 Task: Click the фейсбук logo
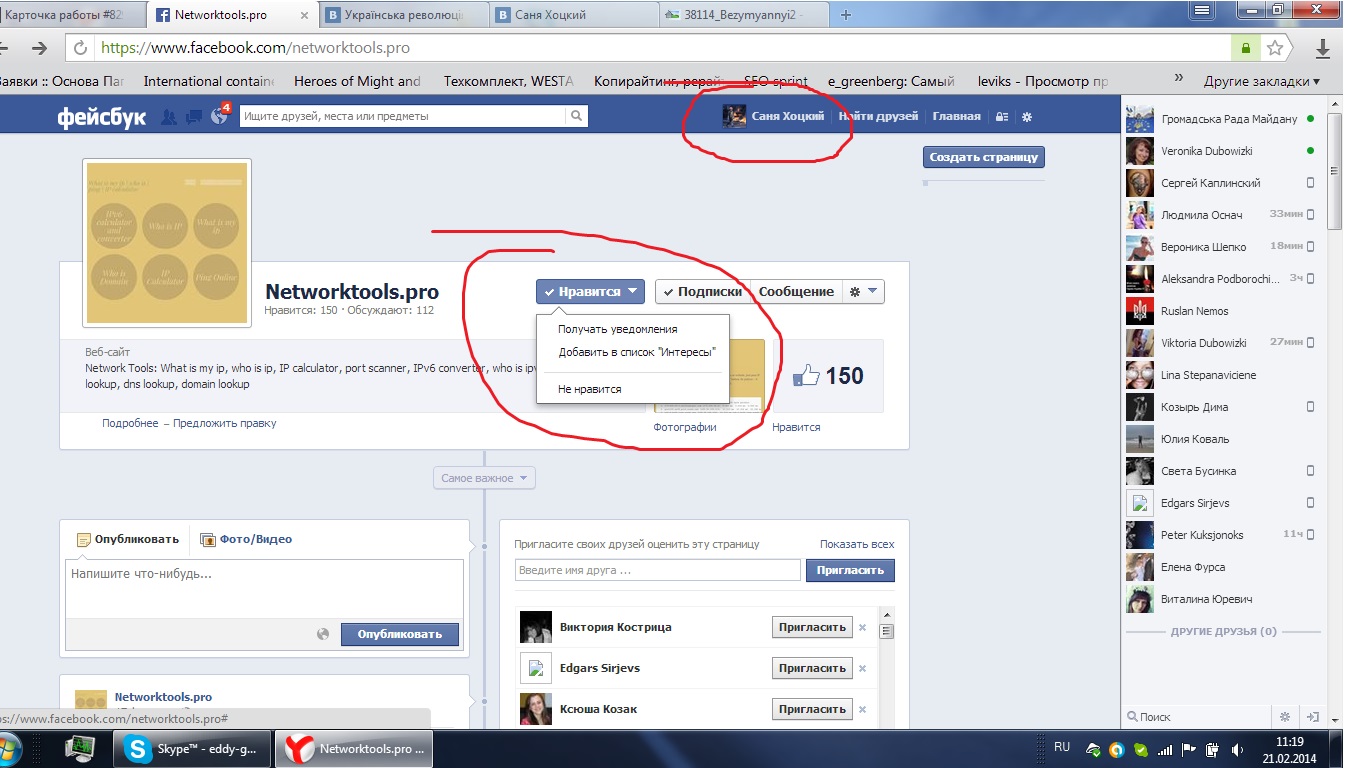102,117
